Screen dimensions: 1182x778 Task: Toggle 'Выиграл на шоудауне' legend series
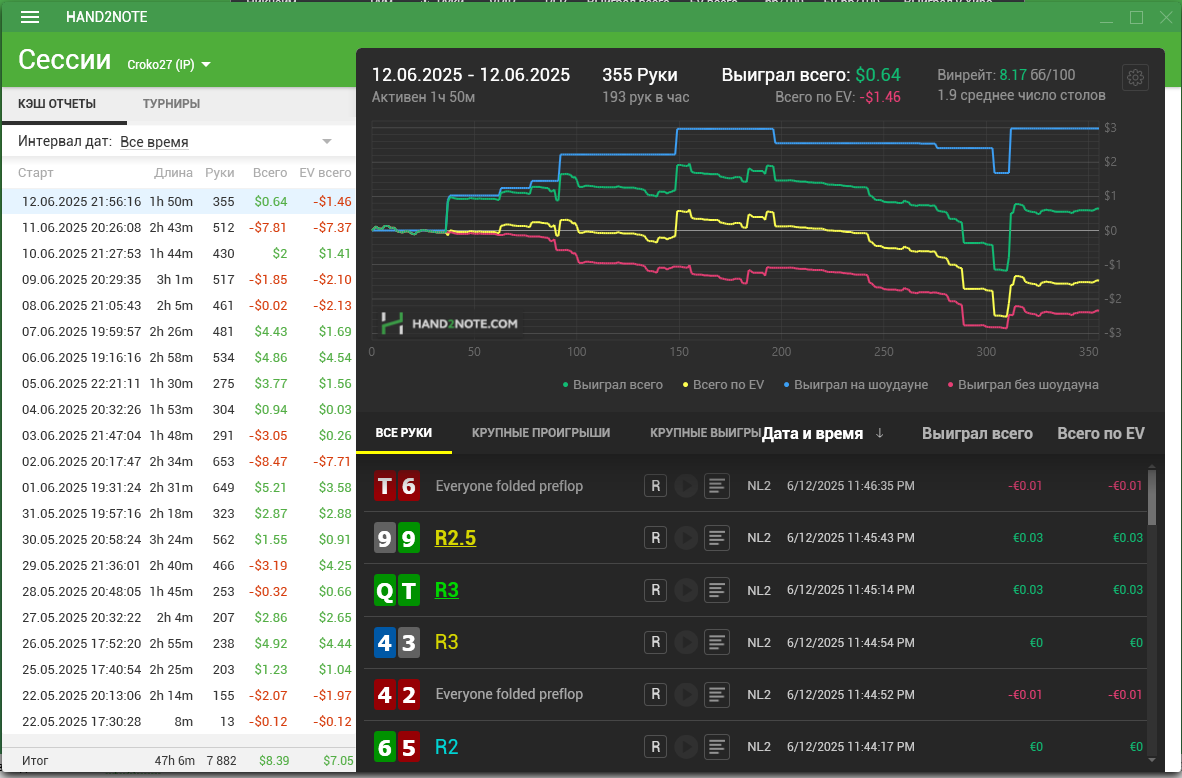pyautogui.click(x=856, y=384)
